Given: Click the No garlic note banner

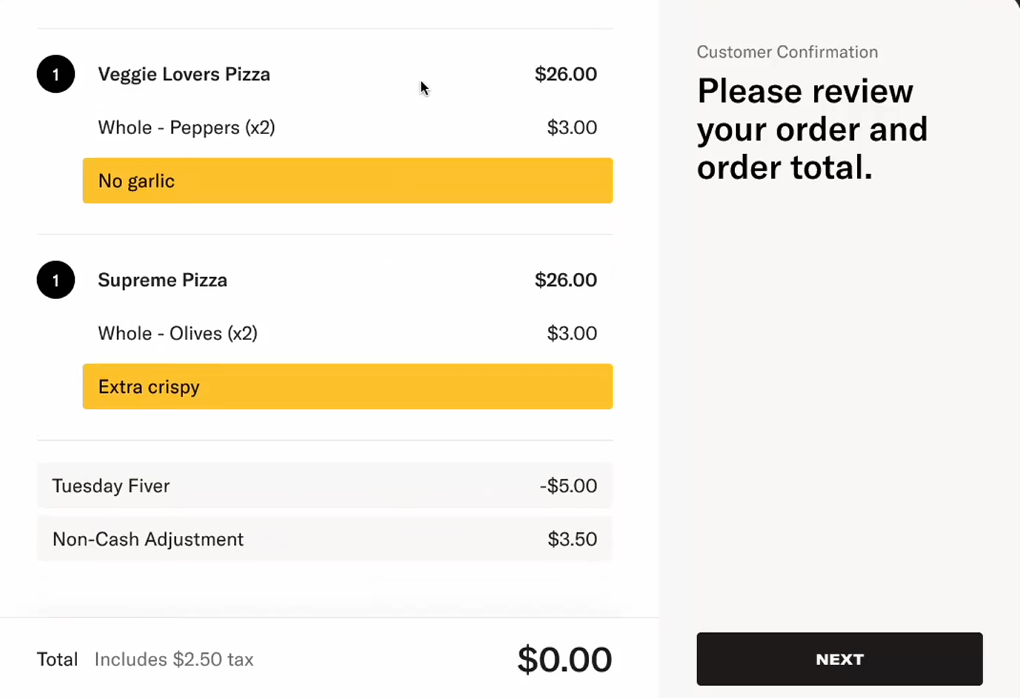Looking at the screenshot, I should click(x=347, y=181).
